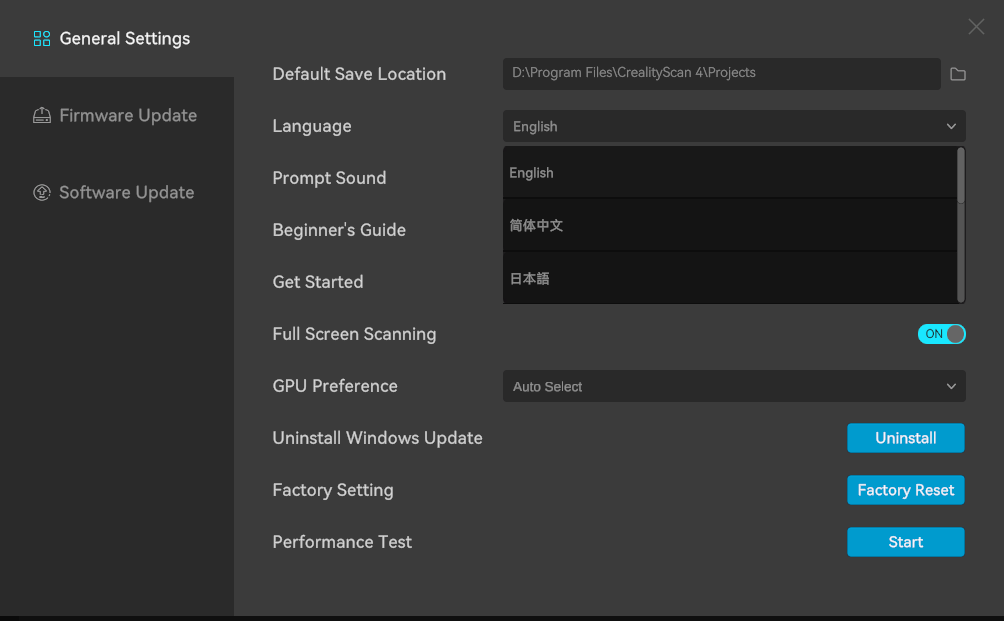Click the Factory Reset button
The image size is (1004, 621).
905,490
